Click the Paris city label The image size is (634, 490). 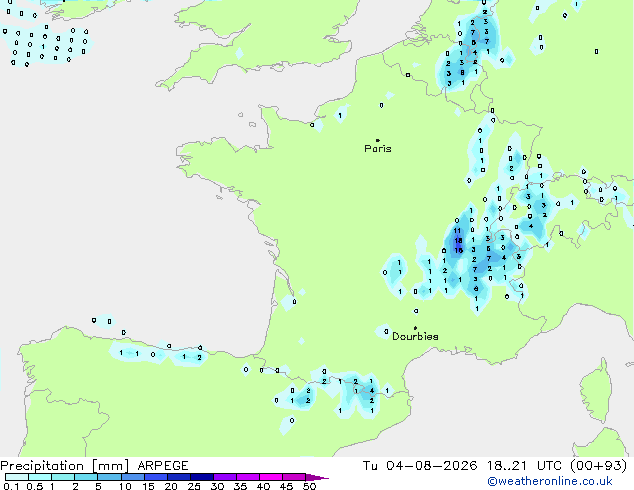pos(378,148)
